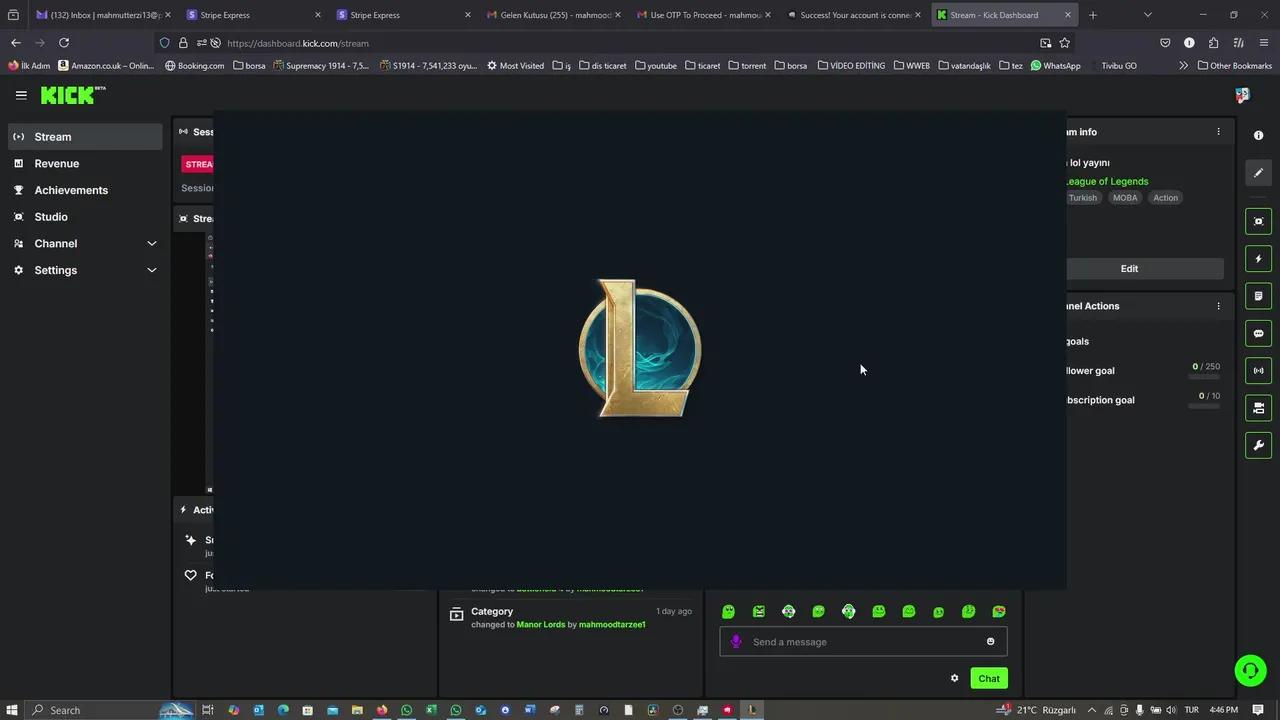Click the info circle icon at top right
This screenshot has width=1280, height=720.
pos(1258,136)
